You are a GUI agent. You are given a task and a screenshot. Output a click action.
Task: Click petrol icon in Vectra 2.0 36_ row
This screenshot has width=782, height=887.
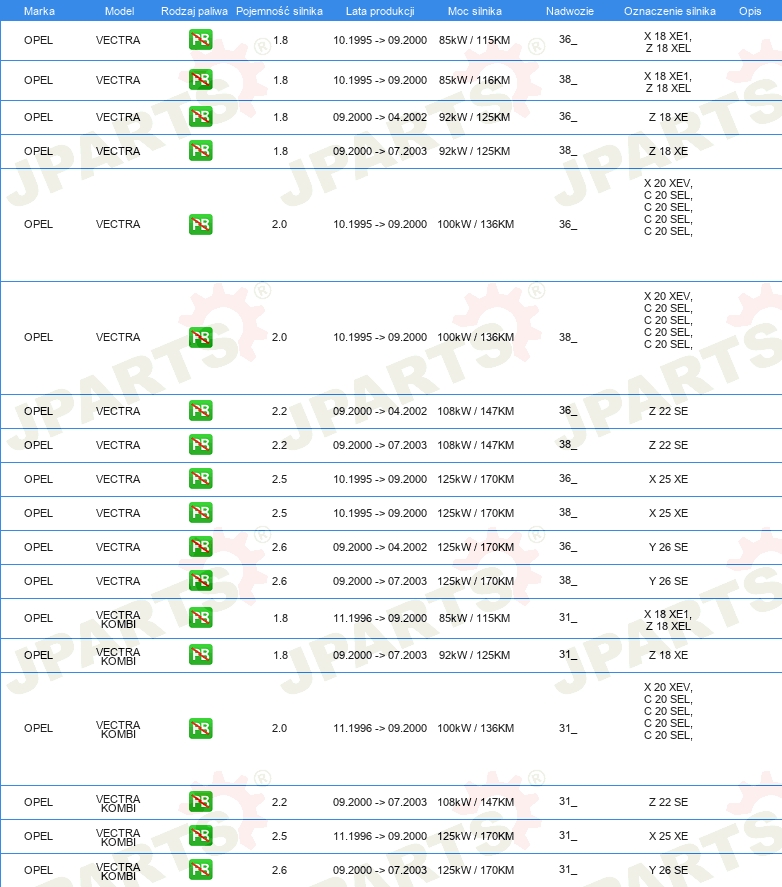pyautogui.click(x=200, y=224)
